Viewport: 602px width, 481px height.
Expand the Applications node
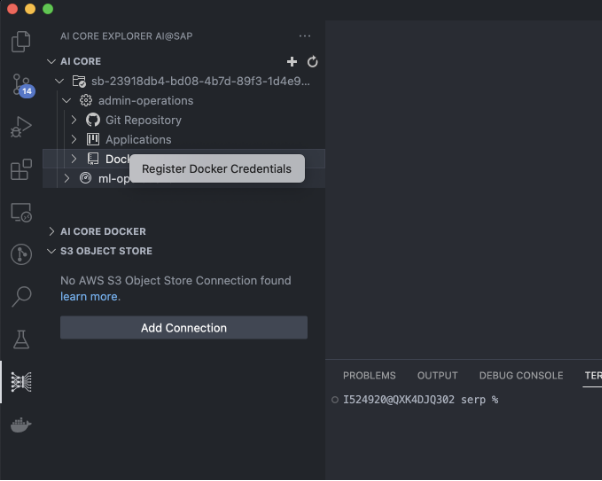pyautogui.click(x=74, y=139)
